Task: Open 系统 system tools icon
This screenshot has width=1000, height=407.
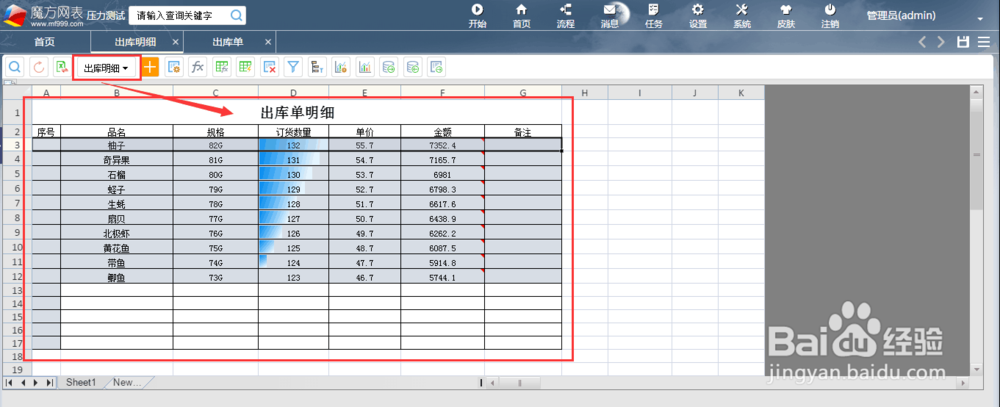Action: coord(742,16)
